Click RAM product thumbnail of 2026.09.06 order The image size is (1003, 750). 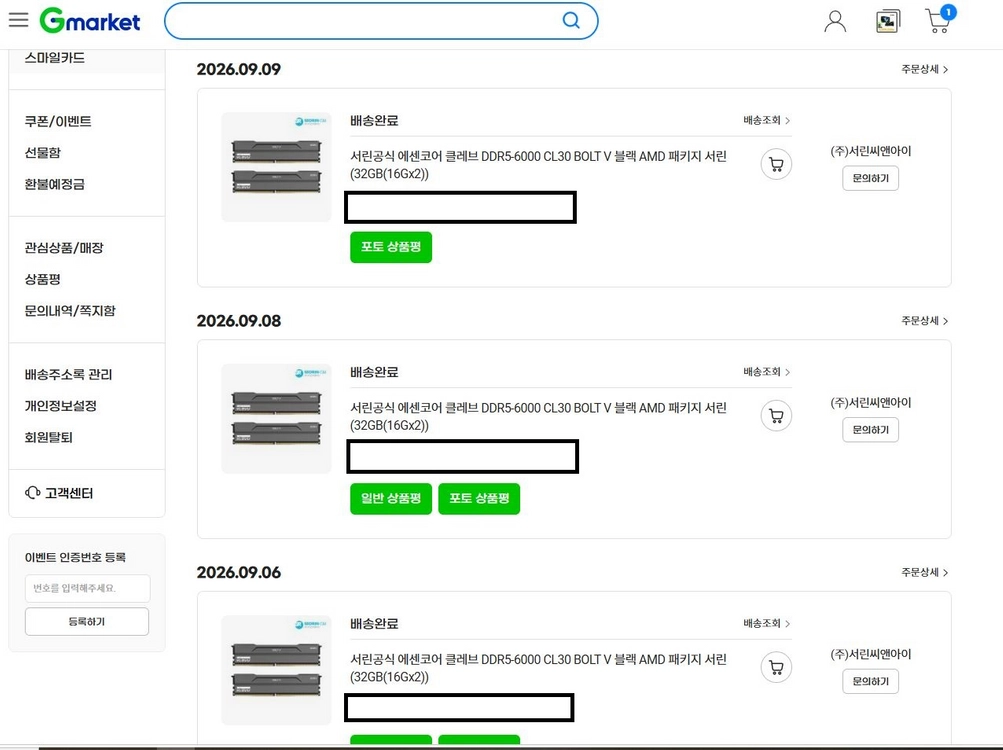tap(276, 670)
